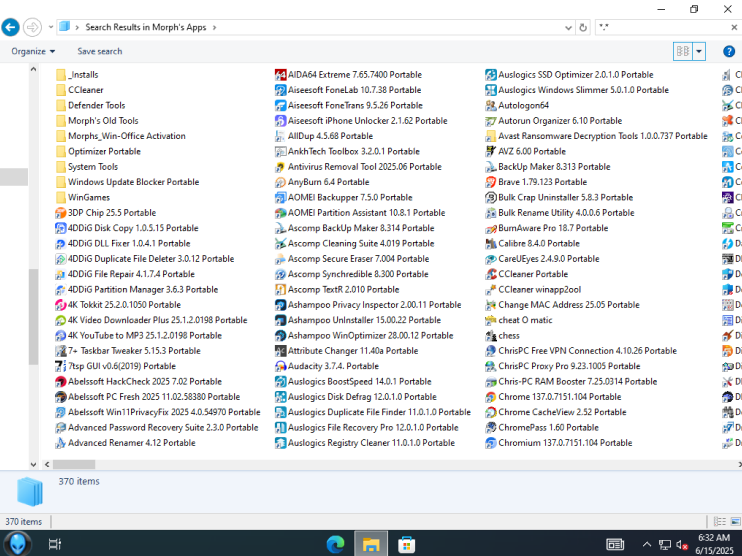
Task: Click the Aiseesoft FoneLab 10.7.38 Portable icon
Action: 280,90
